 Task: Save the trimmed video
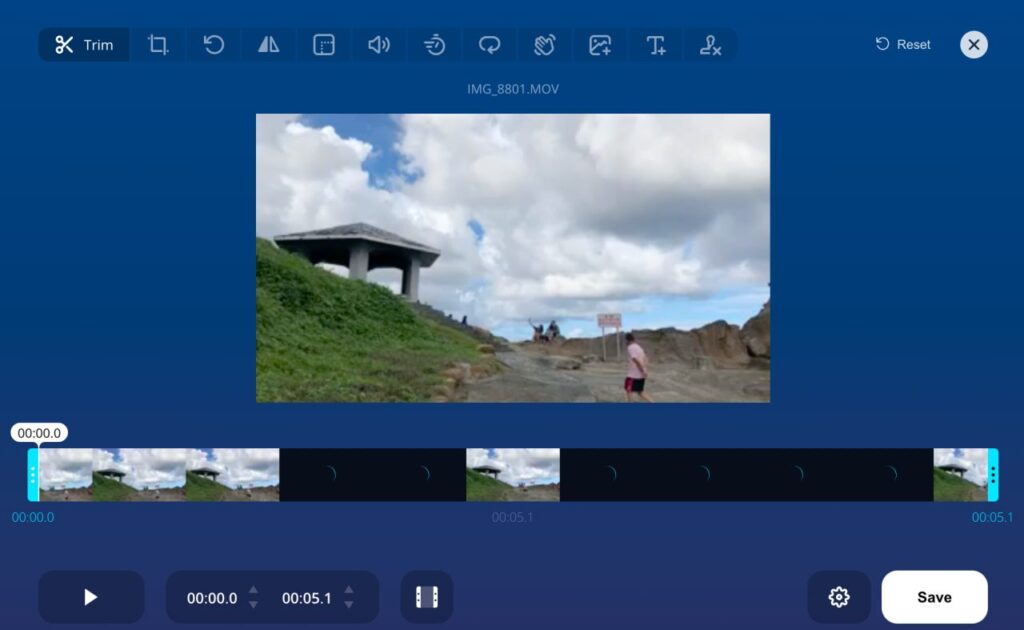click(x=934, y=596)
